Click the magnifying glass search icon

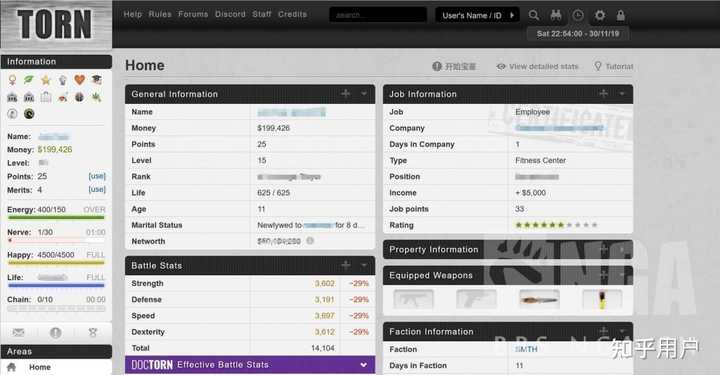point(534,15)
